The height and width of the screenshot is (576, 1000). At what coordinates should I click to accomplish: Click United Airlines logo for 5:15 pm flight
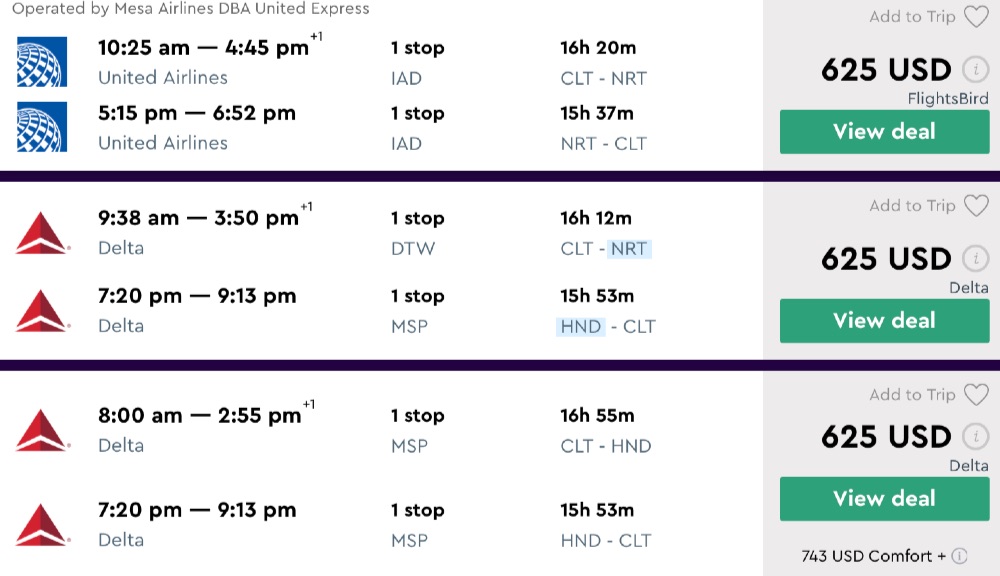pos(42,127)
